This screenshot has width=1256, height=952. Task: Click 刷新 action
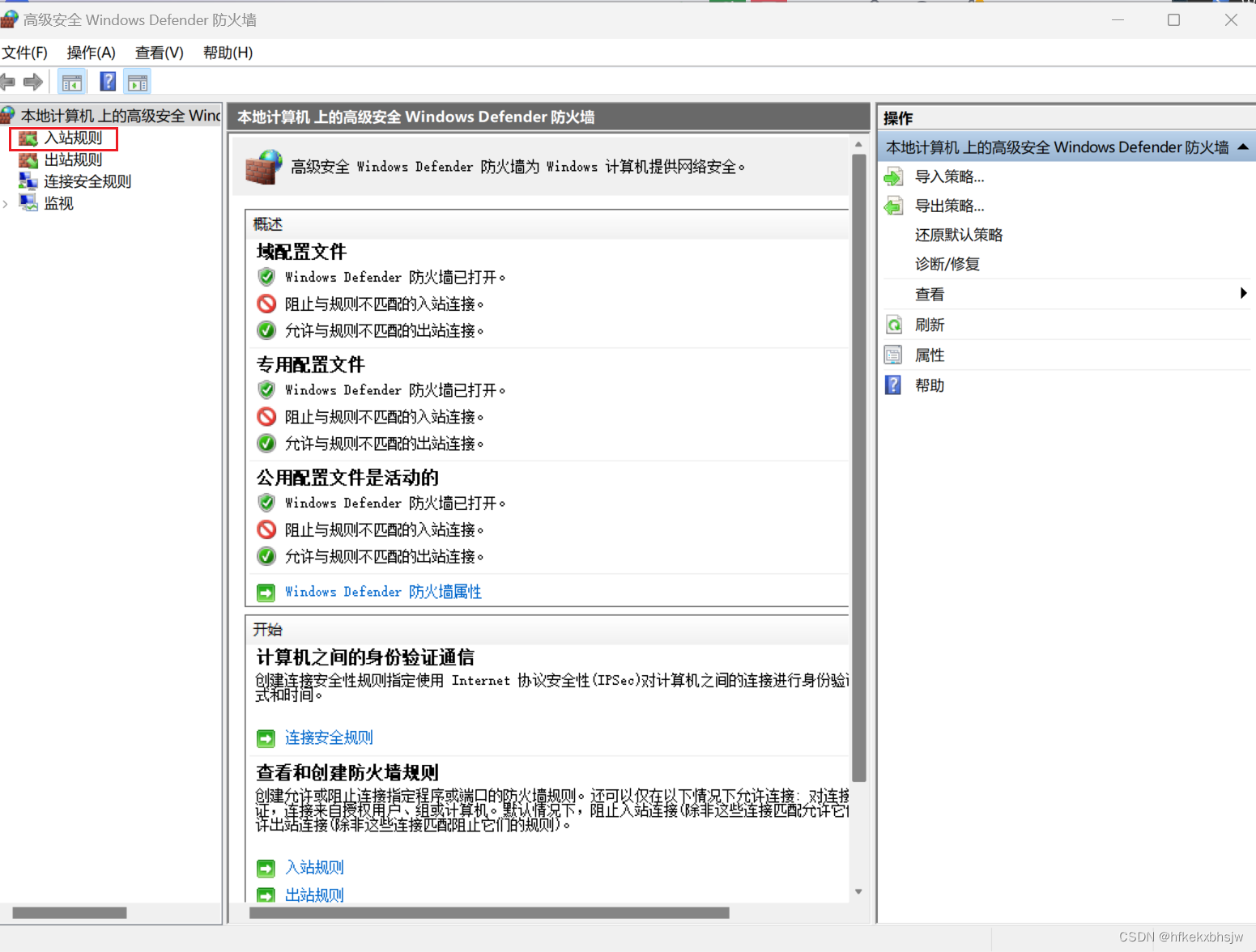point(930,325)
